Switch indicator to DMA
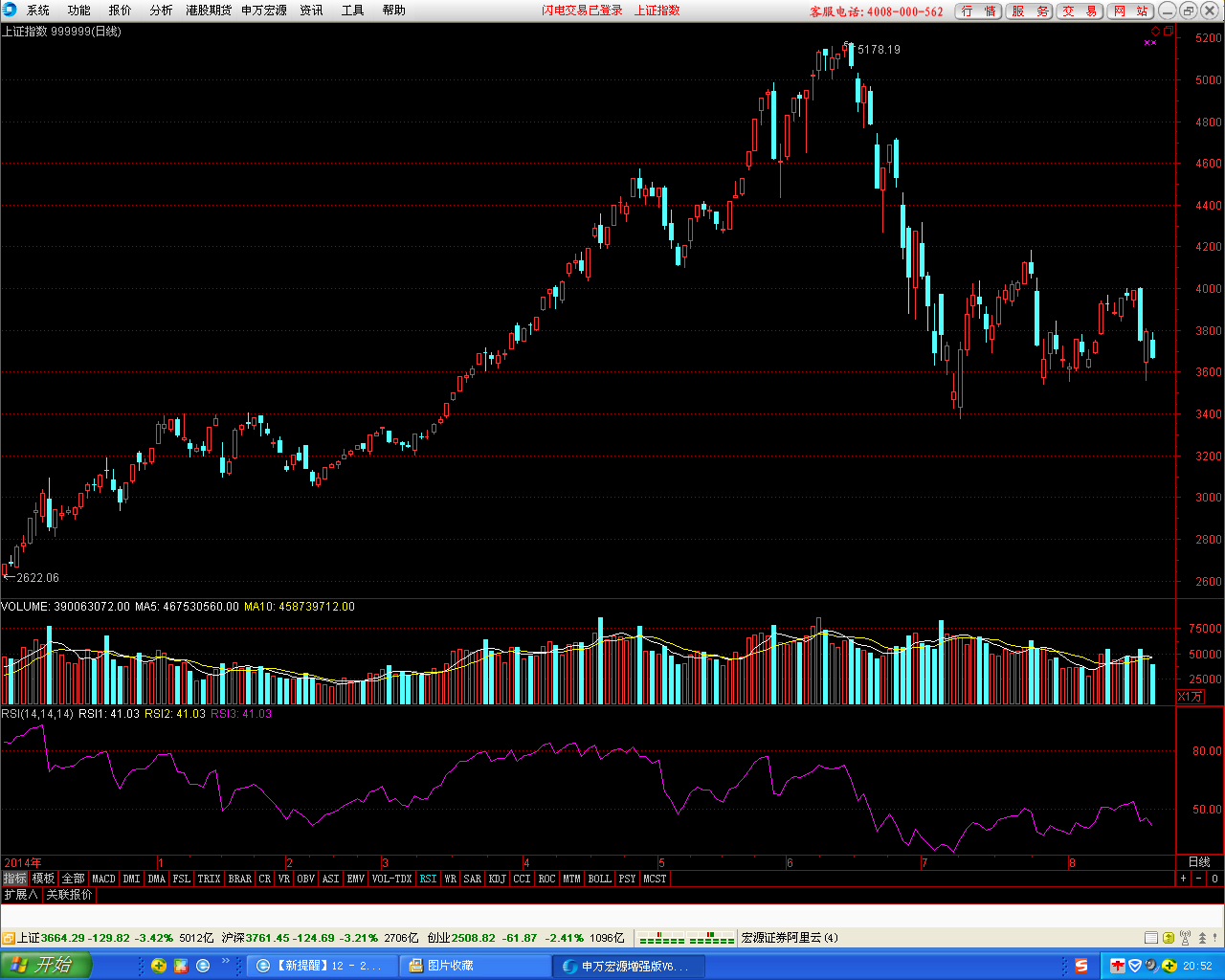The image size is (1225, 980). click(x=157, y=879)
